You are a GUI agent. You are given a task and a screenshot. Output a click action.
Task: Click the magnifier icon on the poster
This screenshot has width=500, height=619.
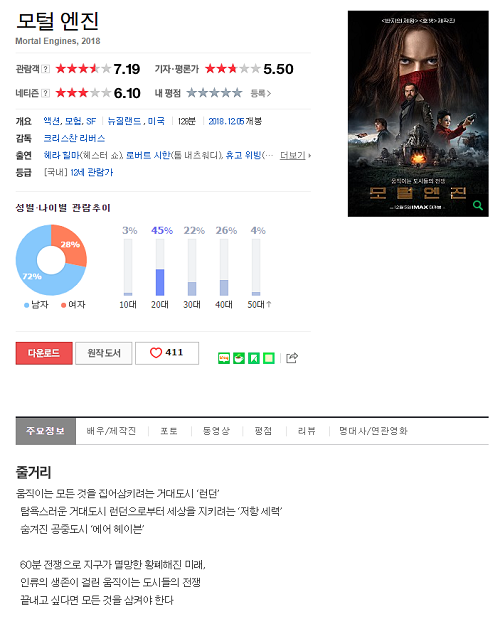478,205
